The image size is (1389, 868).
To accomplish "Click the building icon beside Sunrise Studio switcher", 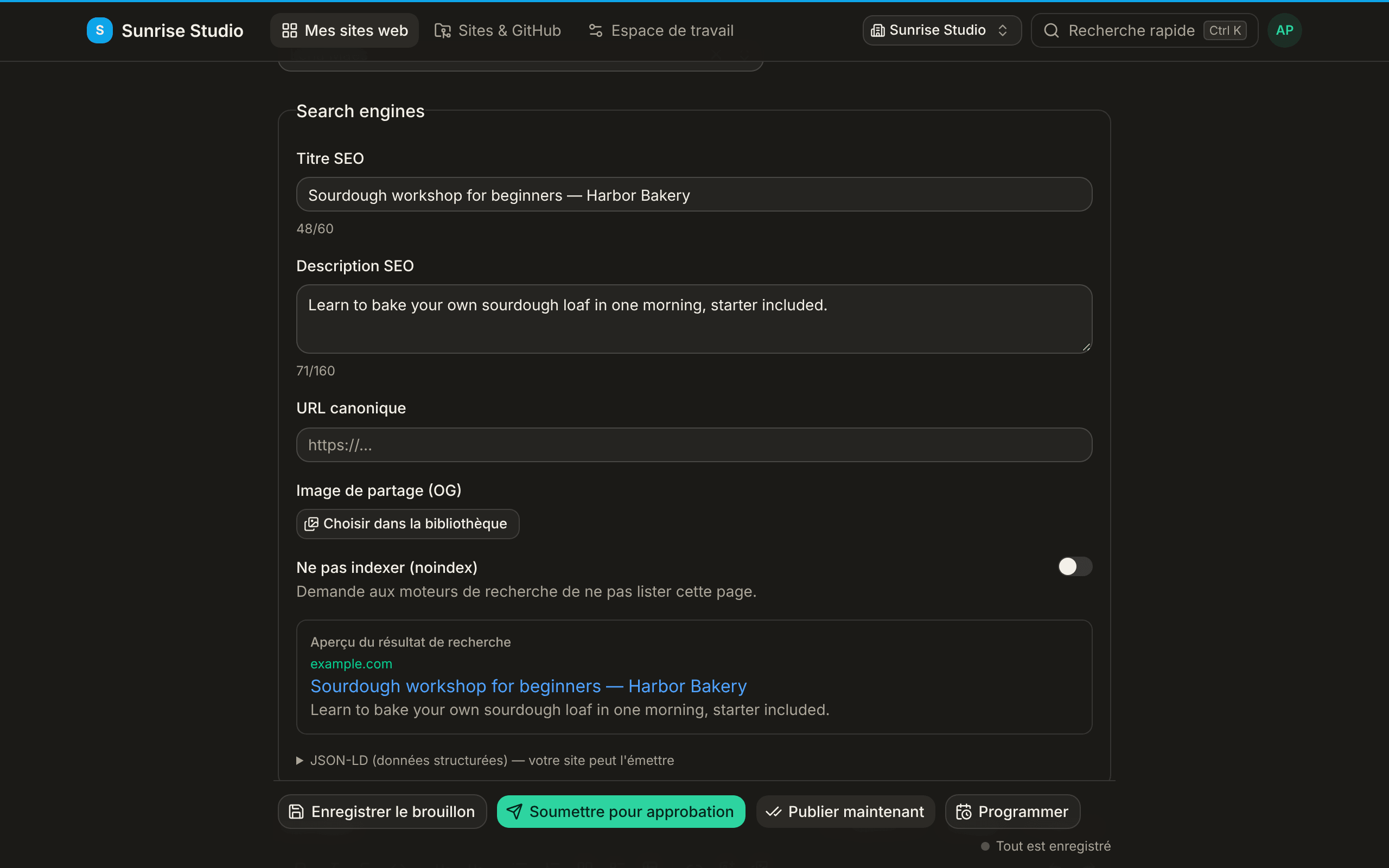I will click(877, 30).
